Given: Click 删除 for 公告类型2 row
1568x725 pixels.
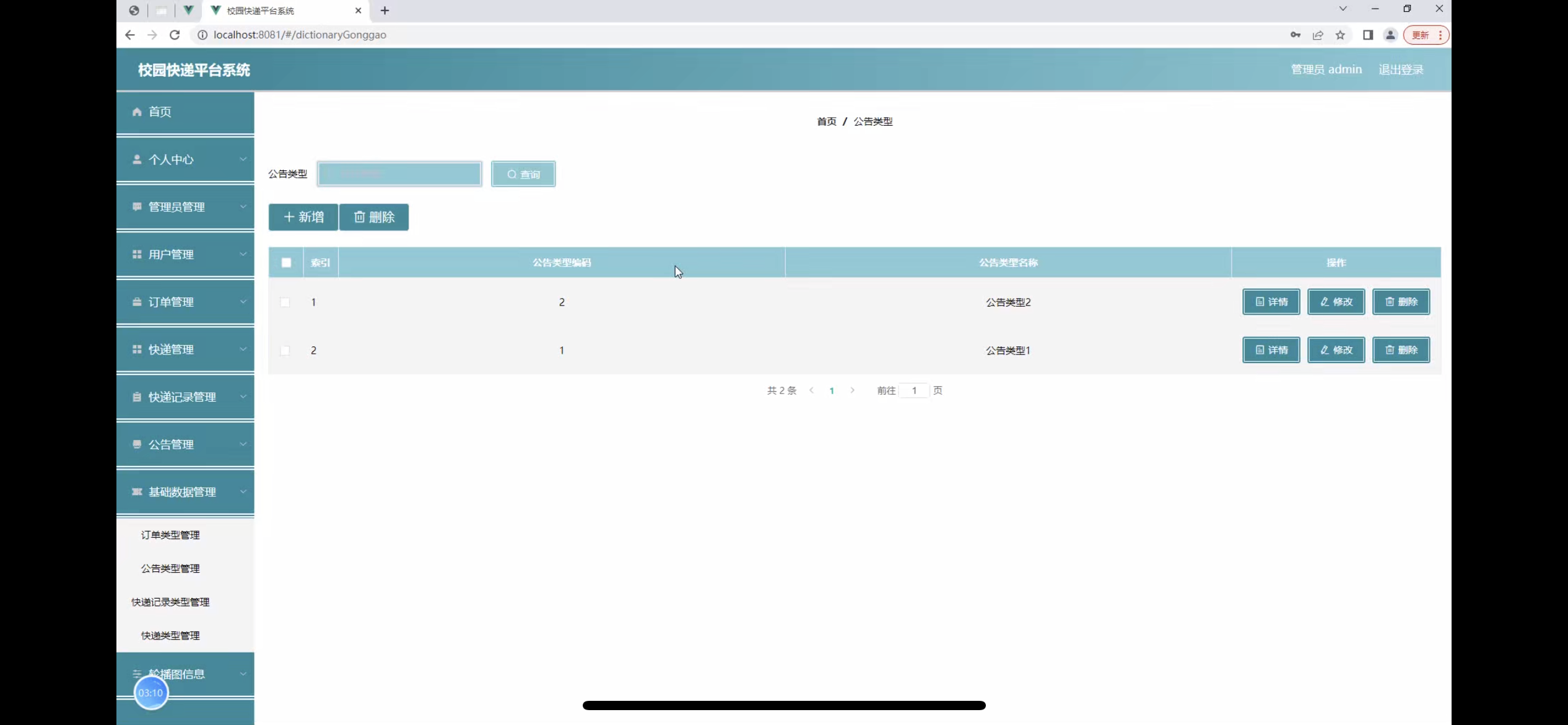Looking at the screenshot, I should [1401, 302].
